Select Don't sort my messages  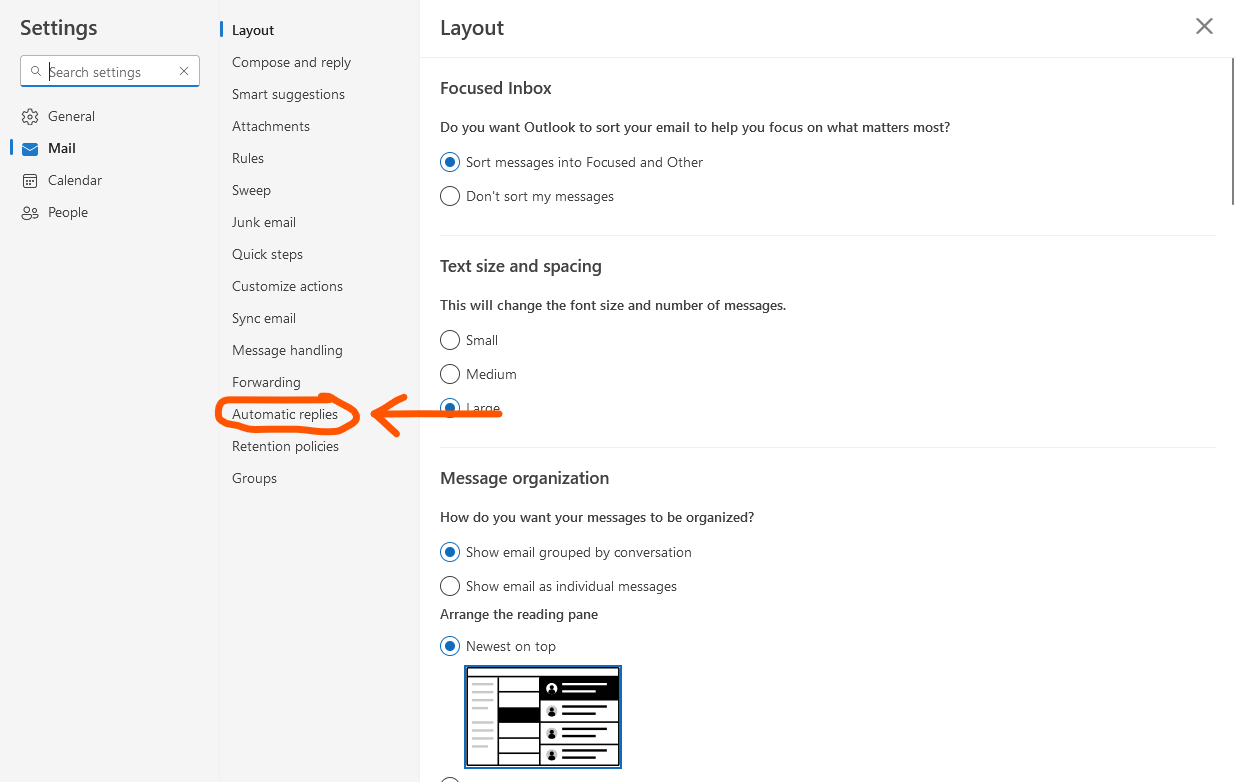pos(450,197)
